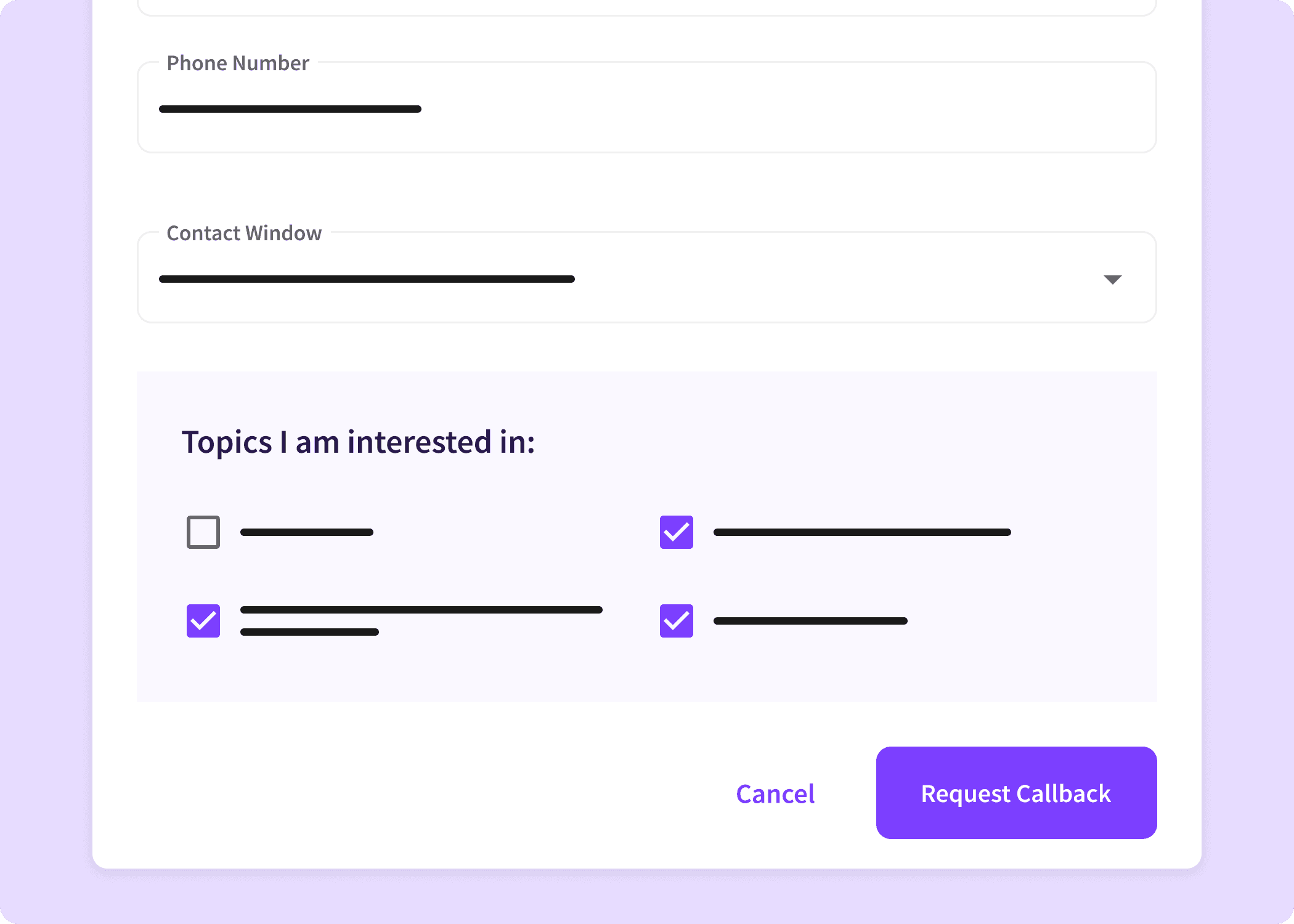Select the two-line topic label
This screenshot has width=1294, height=924.
tap(421, 620)
